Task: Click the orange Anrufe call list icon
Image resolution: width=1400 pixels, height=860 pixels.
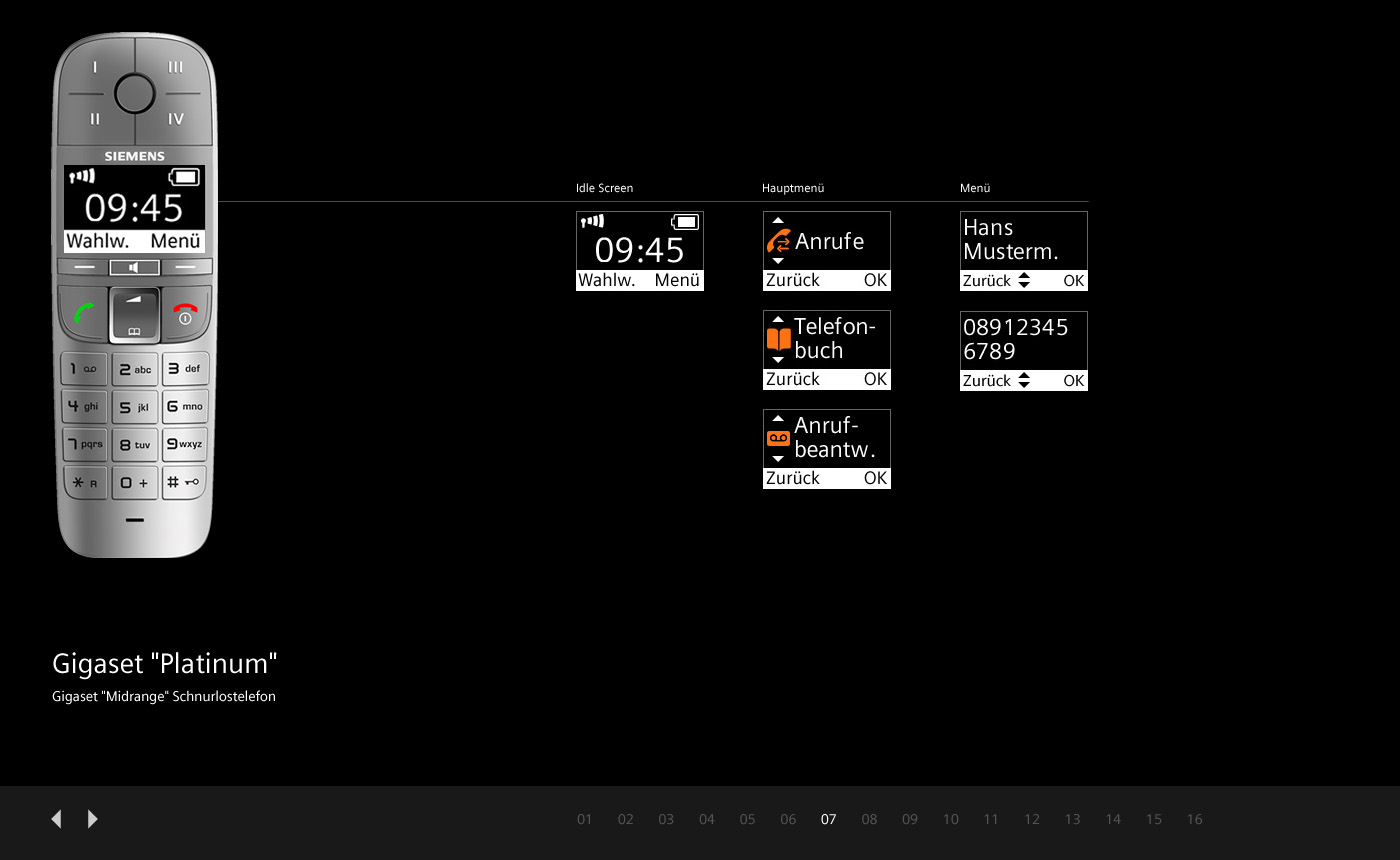Action: [x=778, y=241]
